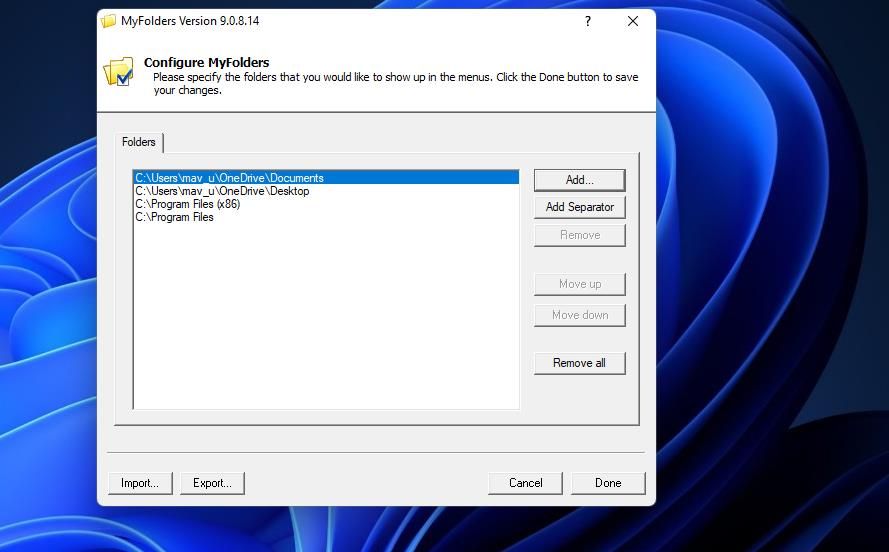Select the OneDrive\Documents folder entry

point(326,177)
